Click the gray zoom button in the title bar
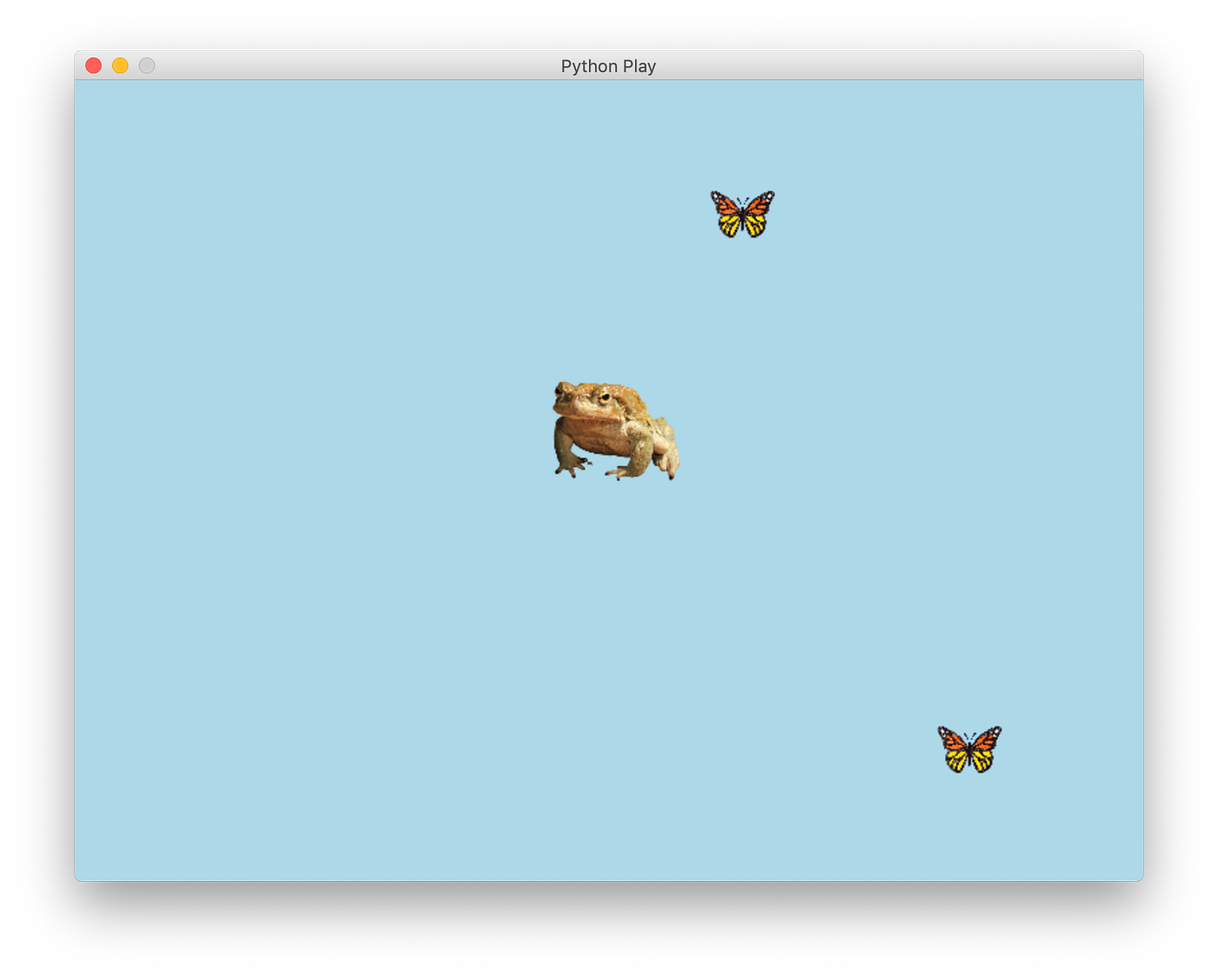Screen dimensions: 1218x980 pyautogui.click(x=146, y=64)
